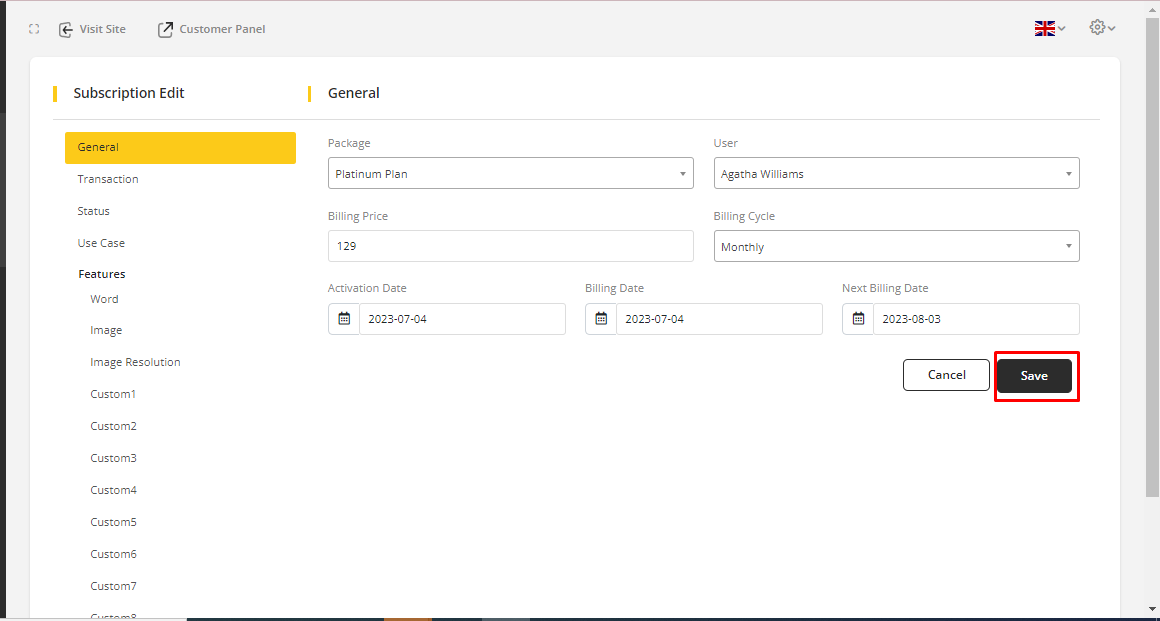Click the Billing Date calendar icon
This screenshot has width=1160, height=621.
point(601,319)
